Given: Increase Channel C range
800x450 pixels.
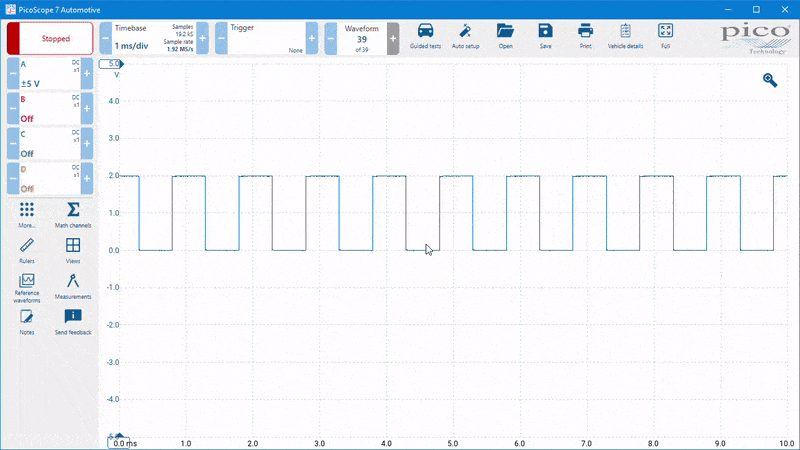Looking at the screenshot, I should click(87, 143).
